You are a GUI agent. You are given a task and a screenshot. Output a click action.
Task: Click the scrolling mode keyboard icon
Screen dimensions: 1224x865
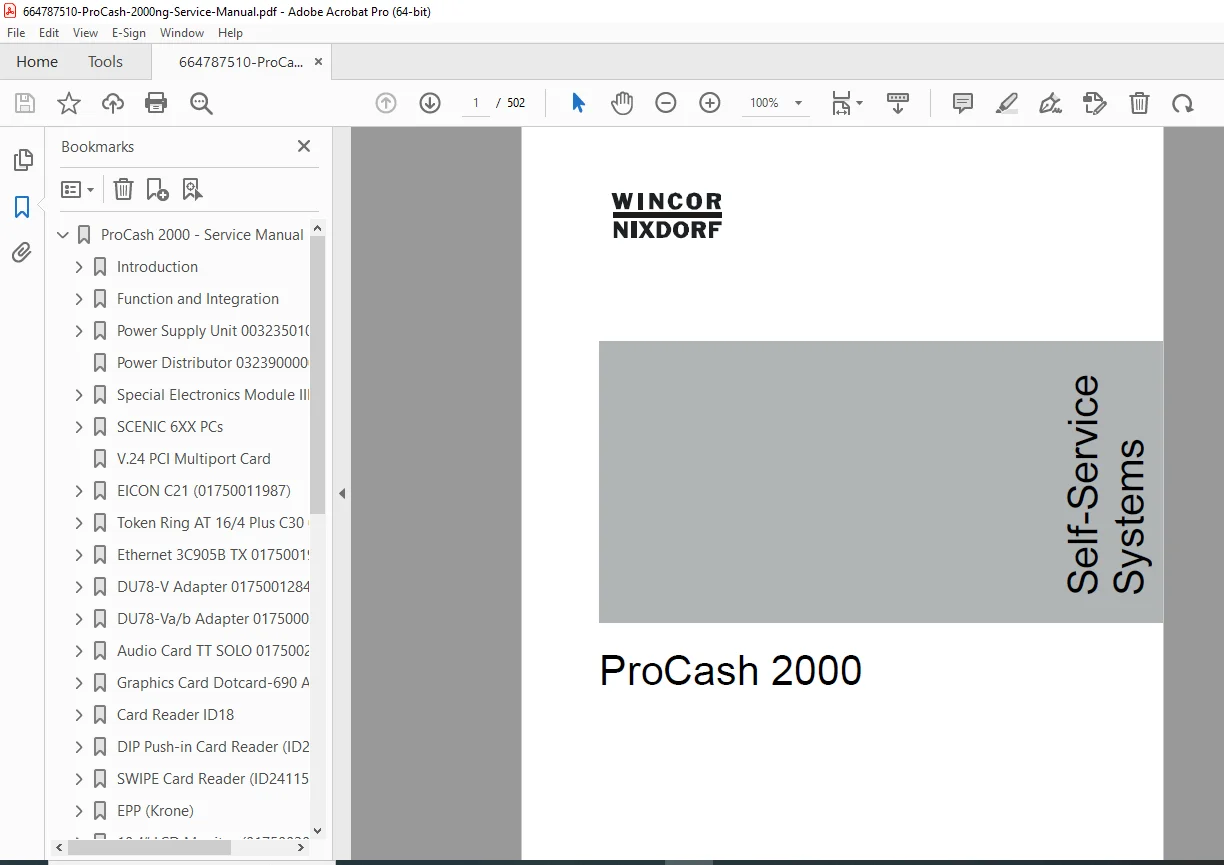coord(898,103)
